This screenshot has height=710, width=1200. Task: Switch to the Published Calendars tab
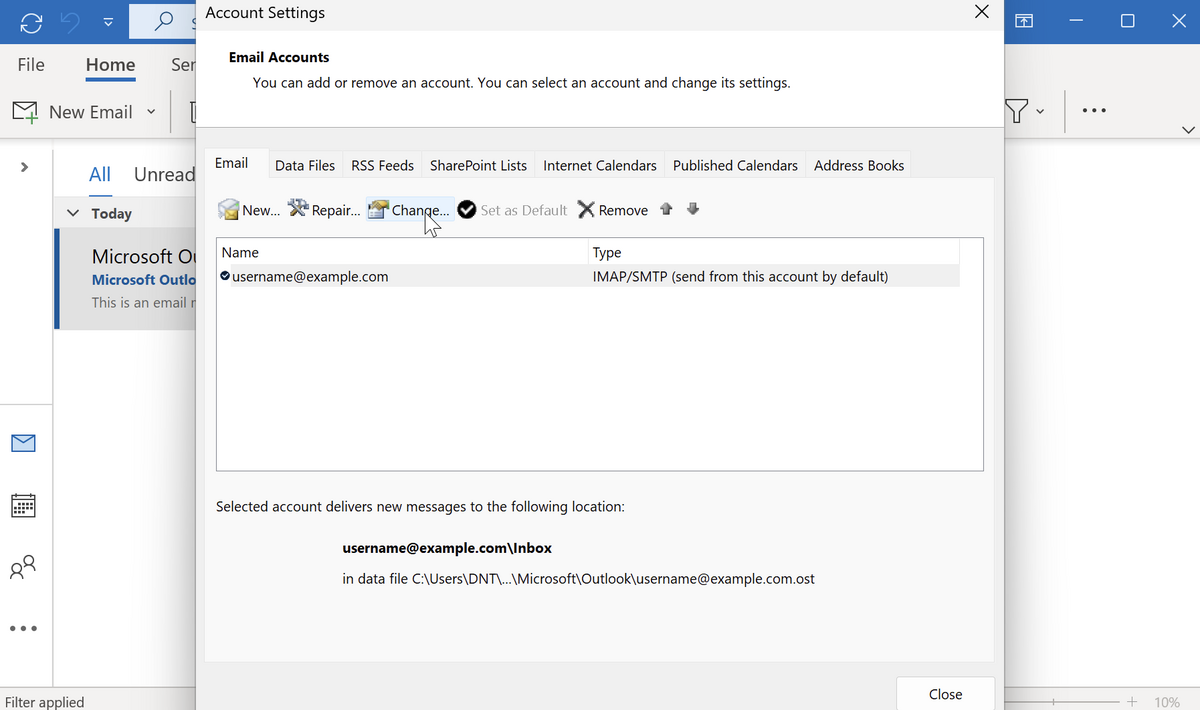[x=736, y=166]
